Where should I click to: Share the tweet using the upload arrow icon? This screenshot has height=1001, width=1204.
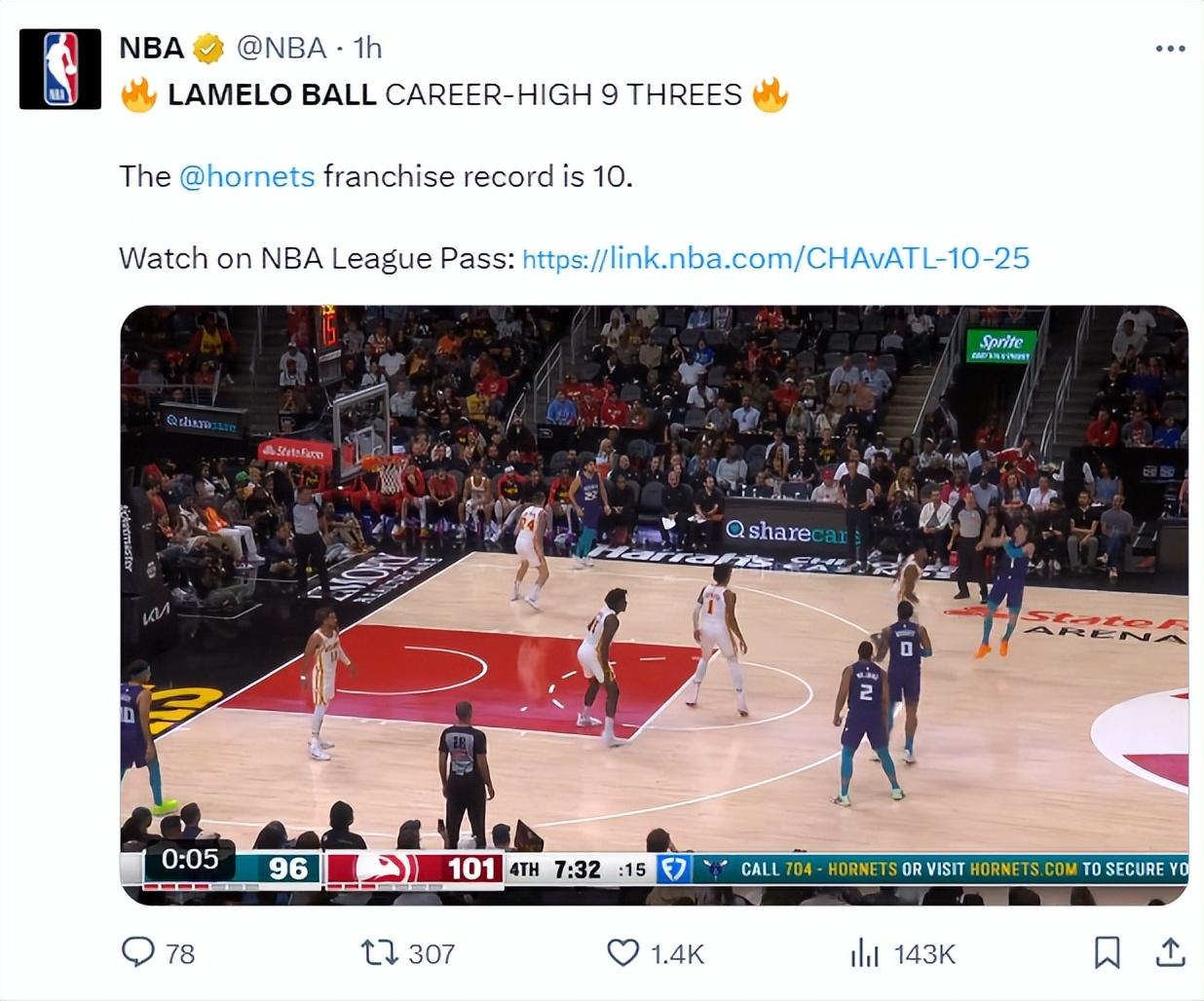[1170, 951]
